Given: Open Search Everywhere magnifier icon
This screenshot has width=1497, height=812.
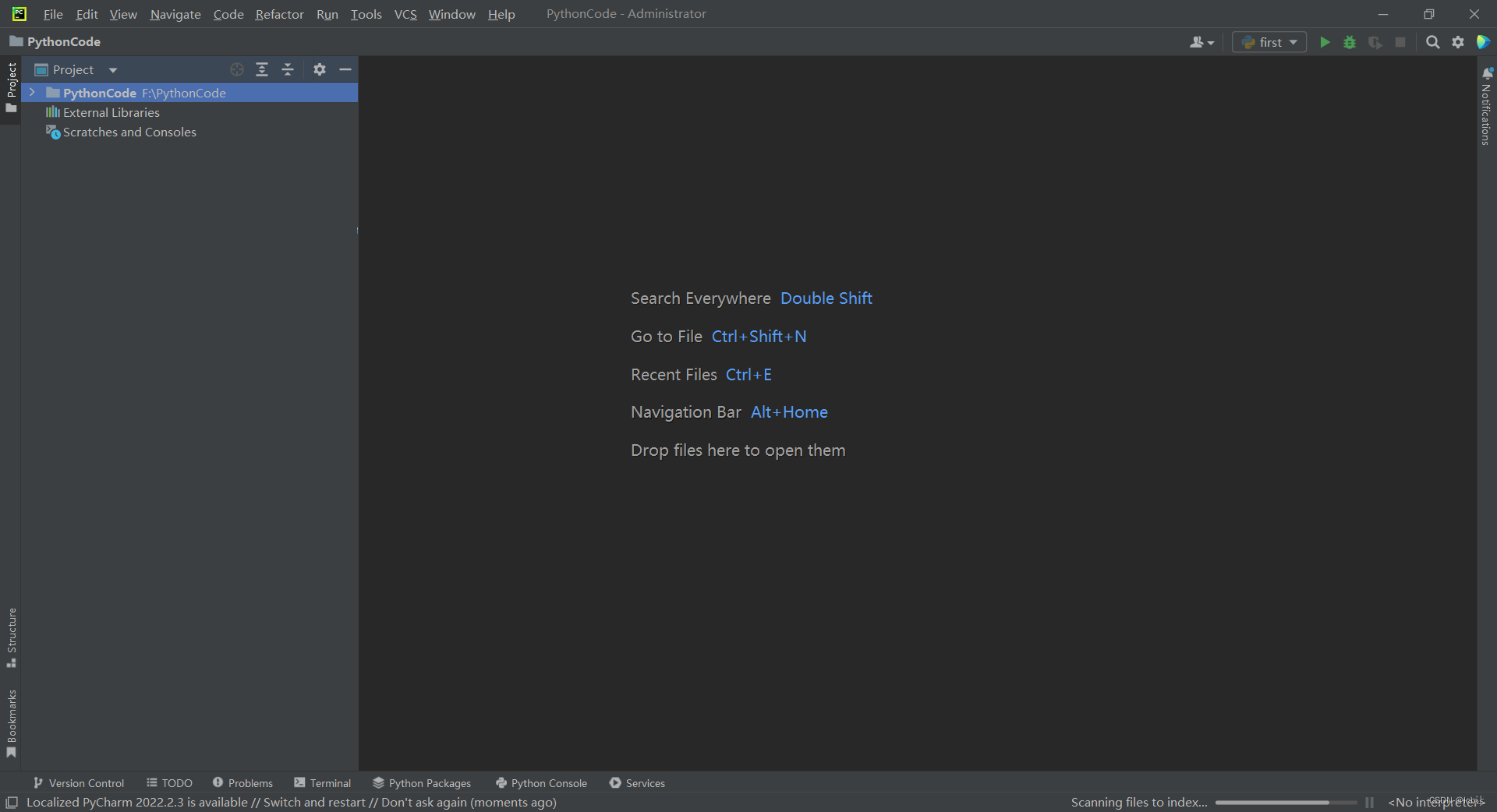Looking at the screenshot, I should coord(1433,42).
